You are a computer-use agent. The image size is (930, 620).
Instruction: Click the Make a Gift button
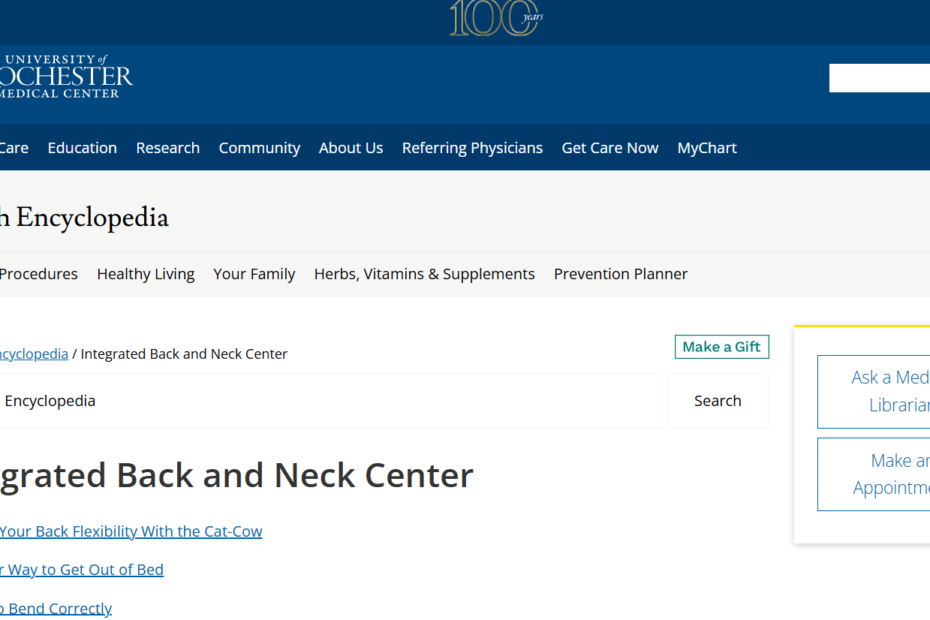[x=722, y=347]
